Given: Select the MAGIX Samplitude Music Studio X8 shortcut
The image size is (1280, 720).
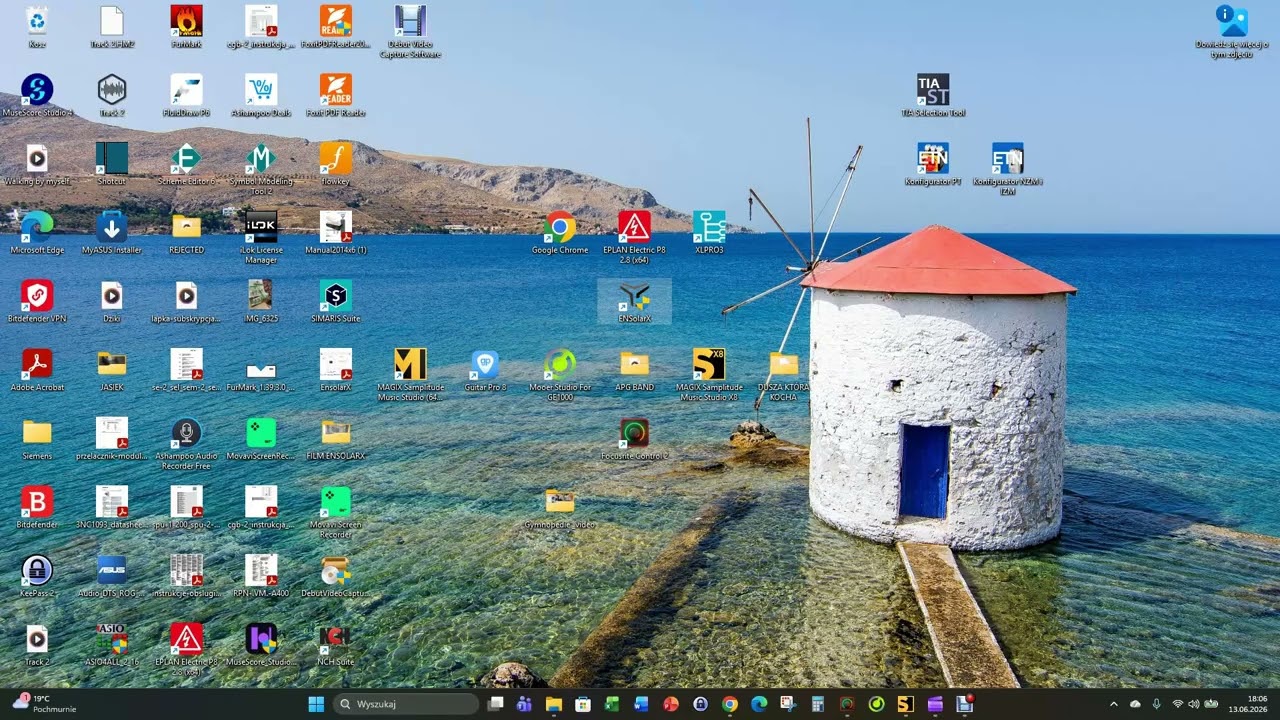Looking at the screenshot, I should pyautogui.click(x=709, y=374).
